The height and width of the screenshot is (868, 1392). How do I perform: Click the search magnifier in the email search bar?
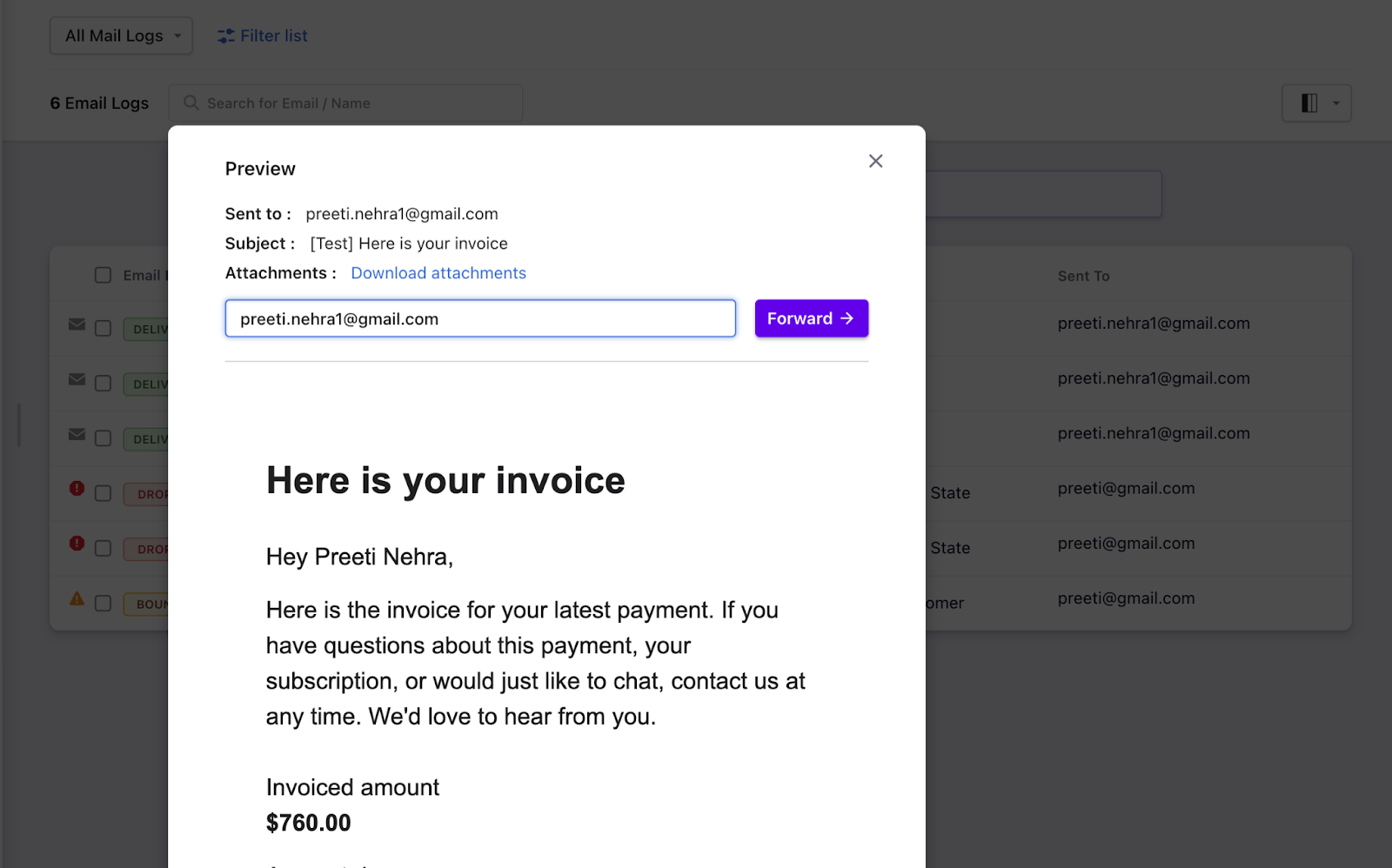click(191, 103)
